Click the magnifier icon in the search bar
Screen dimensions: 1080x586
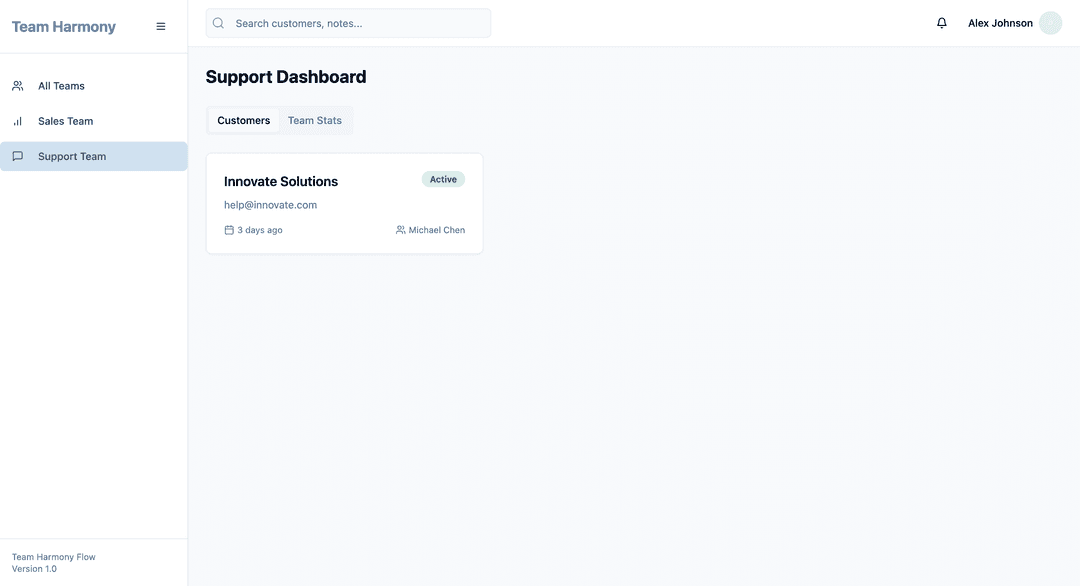[219, 23]
